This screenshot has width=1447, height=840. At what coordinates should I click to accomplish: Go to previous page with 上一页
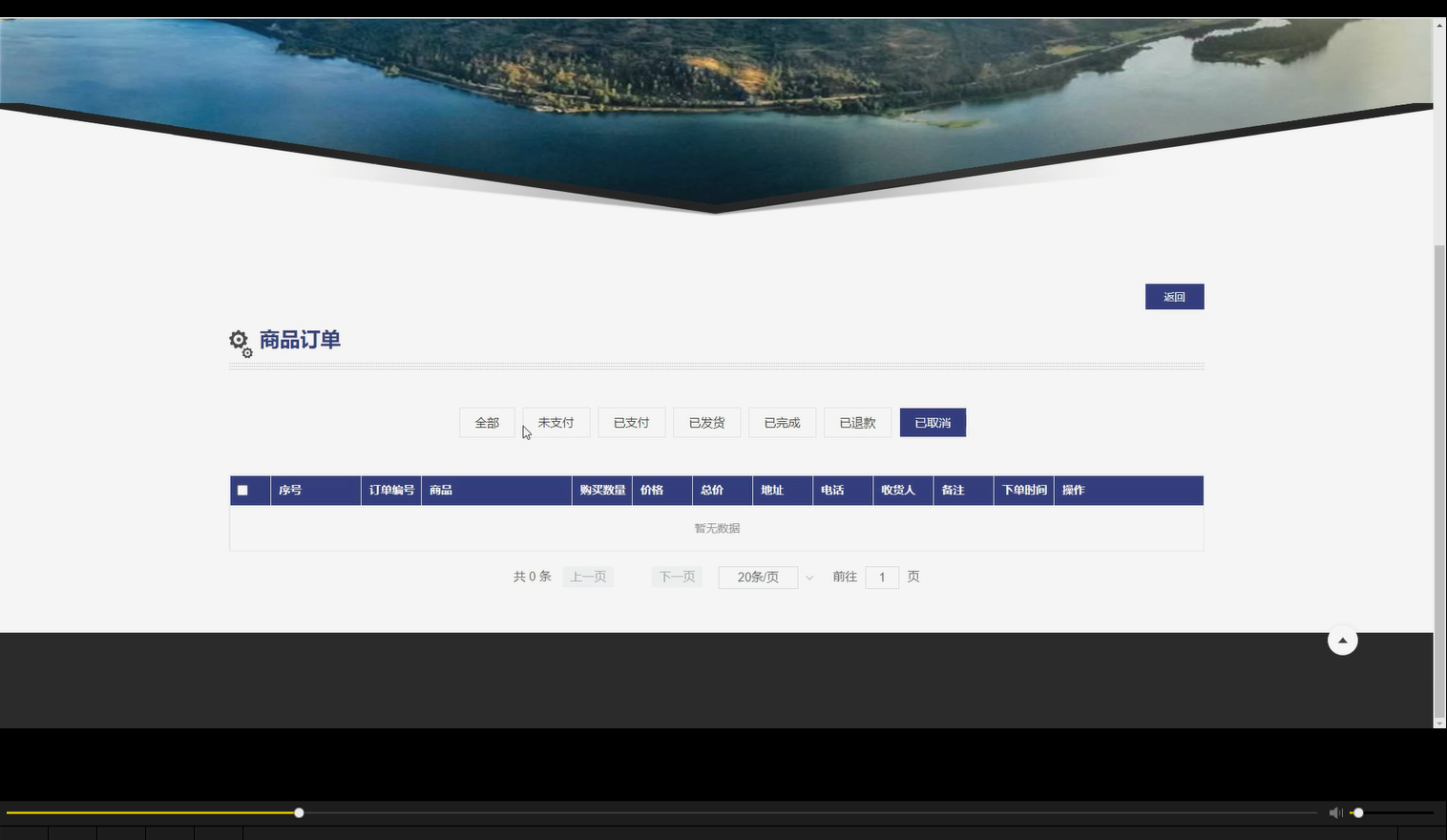(588, 577)
